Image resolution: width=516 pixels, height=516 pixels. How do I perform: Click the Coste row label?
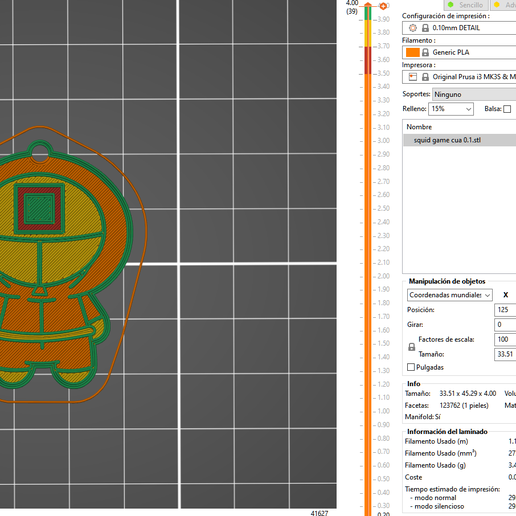coord(413,477)
